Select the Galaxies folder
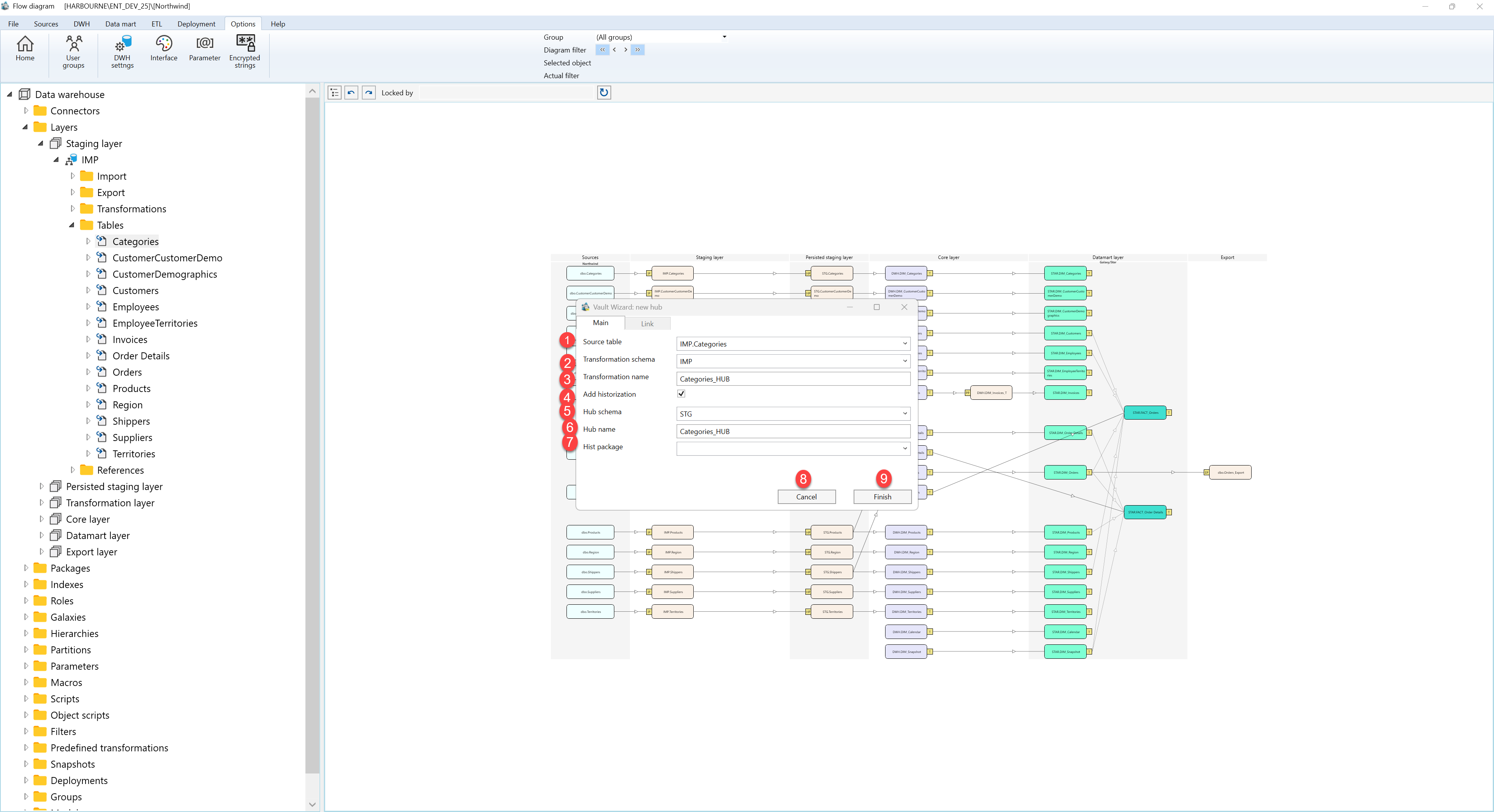 pyautogui.click(x=68, y=617)
